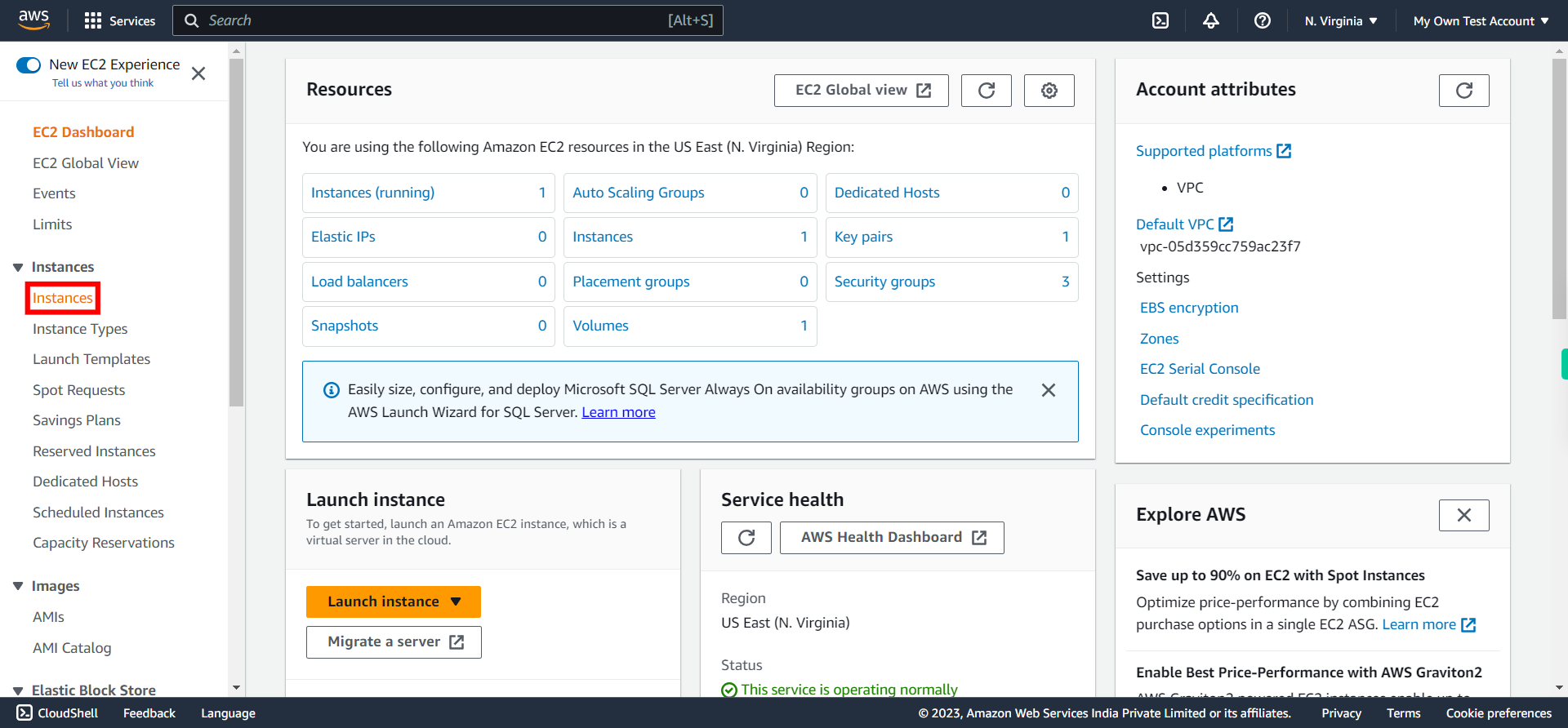Open AMI Catalog in sidebar

(72, 648)
